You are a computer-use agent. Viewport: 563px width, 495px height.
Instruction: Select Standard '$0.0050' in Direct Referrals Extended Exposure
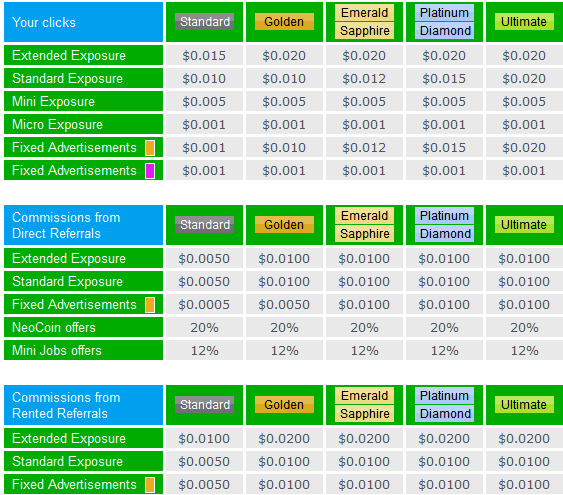[x=204, y=259]
